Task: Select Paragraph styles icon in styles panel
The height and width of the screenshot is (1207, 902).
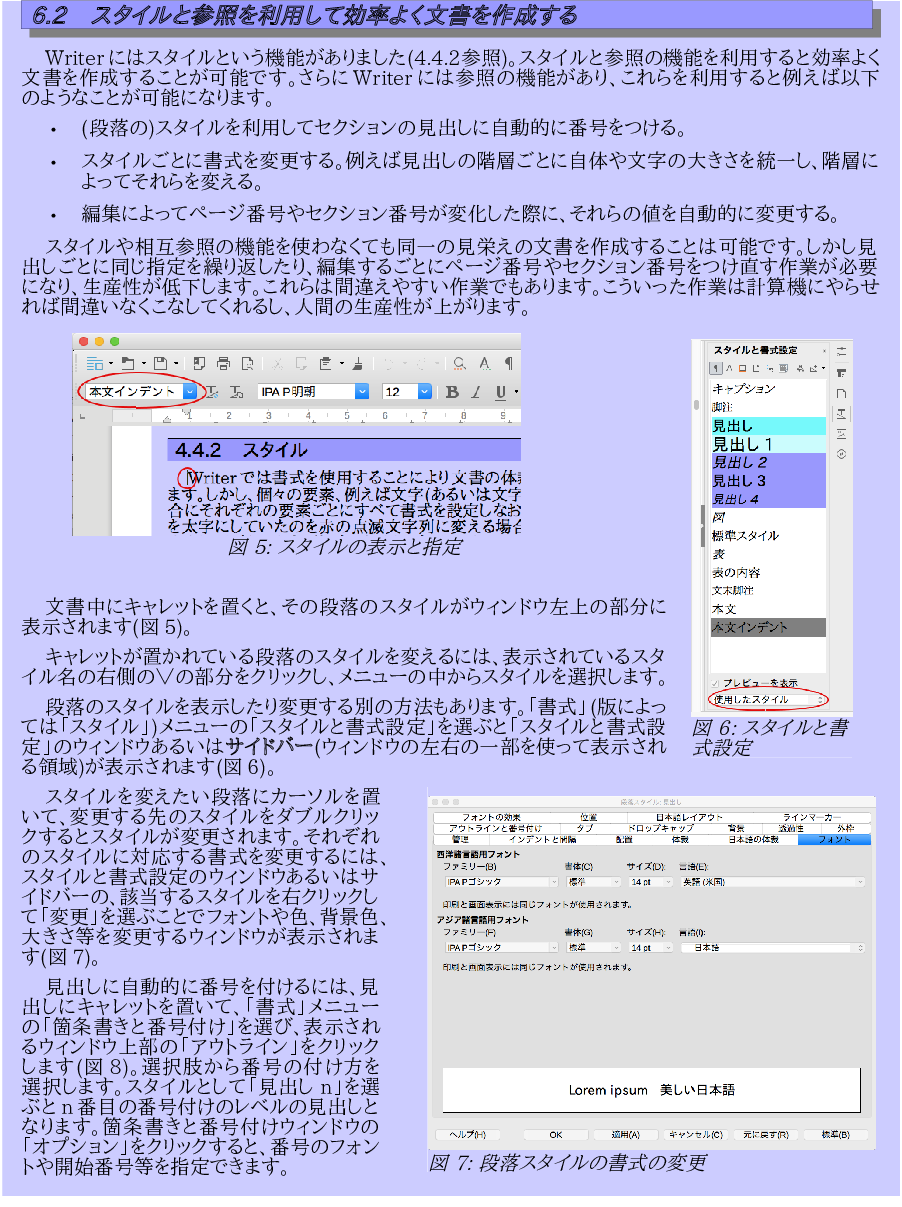Action: pyautogui.click(x=715, y=368)
